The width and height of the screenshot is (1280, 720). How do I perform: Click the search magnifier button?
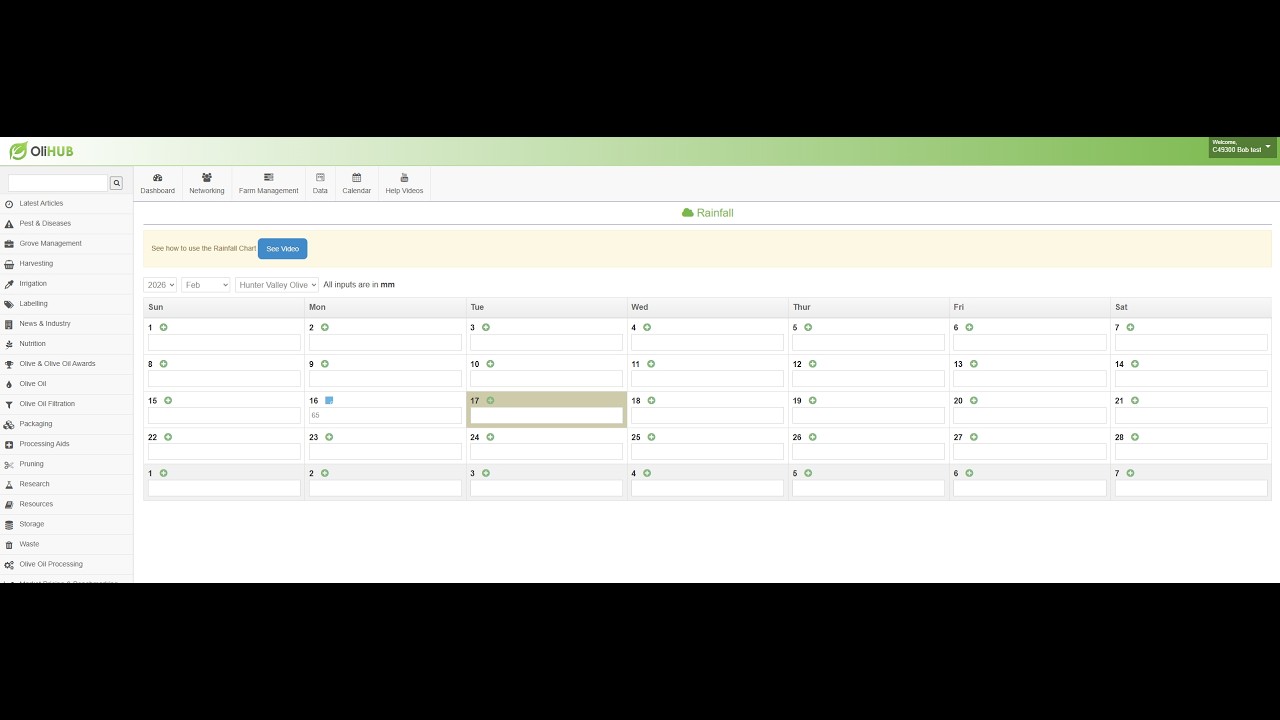coord(116,183)
